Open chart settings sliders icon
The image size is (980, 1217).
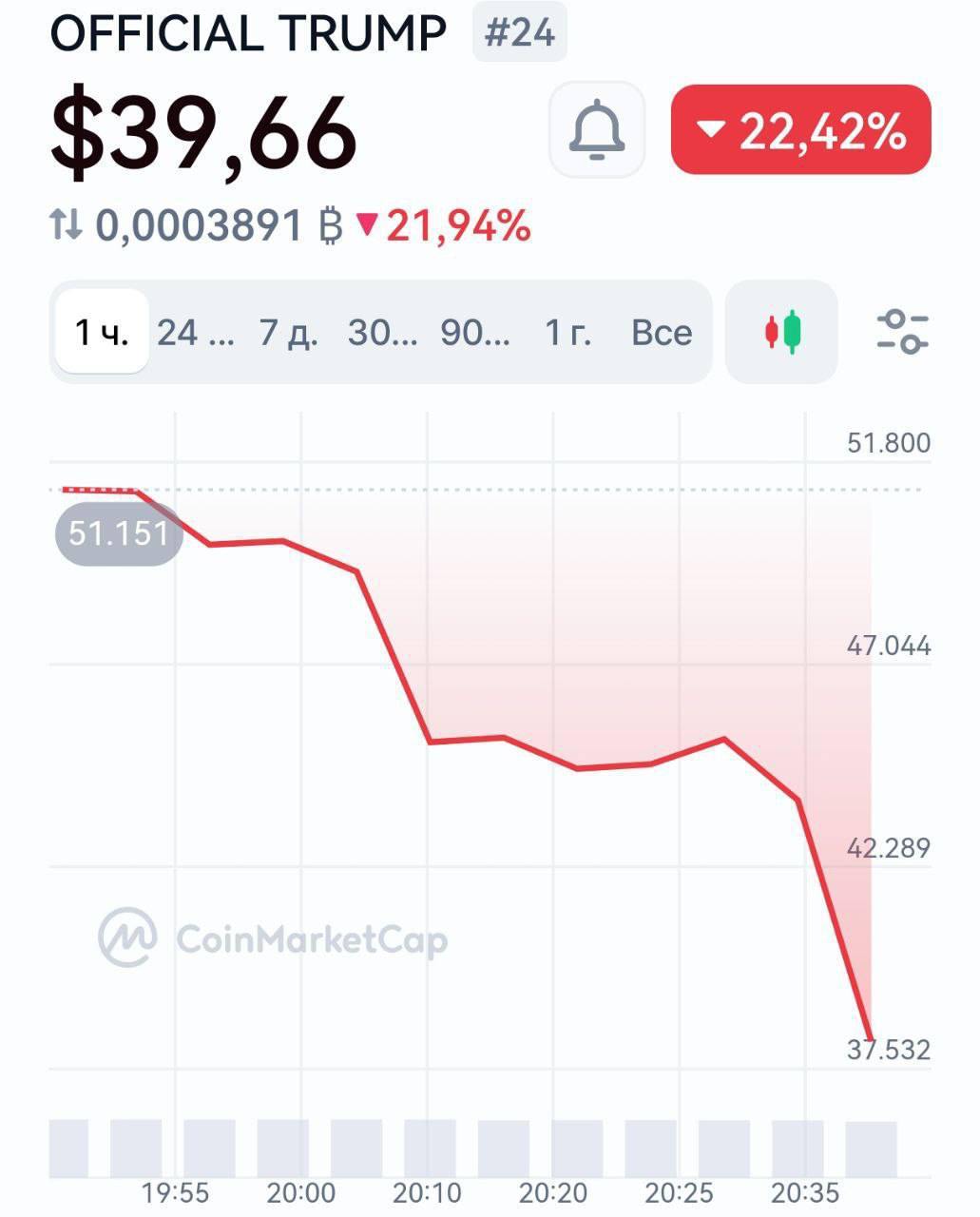coord(901,333)
